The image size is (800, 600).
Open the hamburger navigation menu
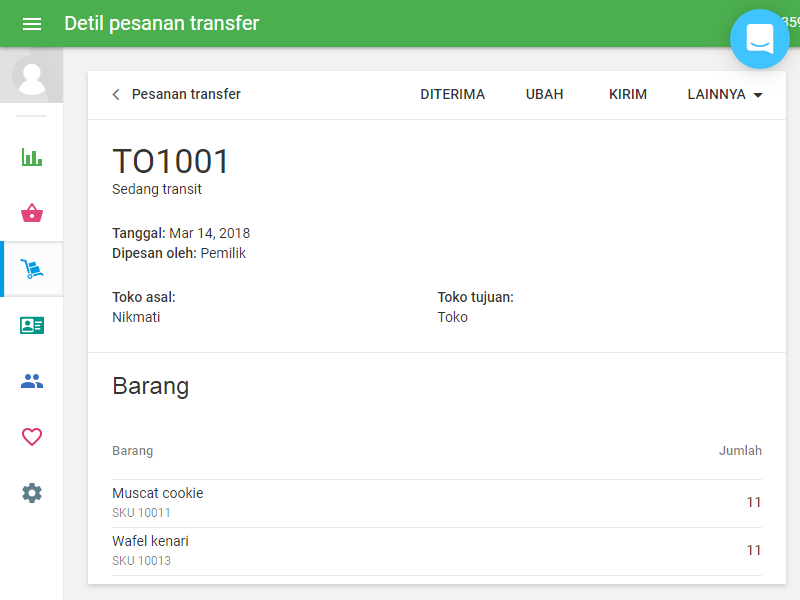tap(32, 22)
